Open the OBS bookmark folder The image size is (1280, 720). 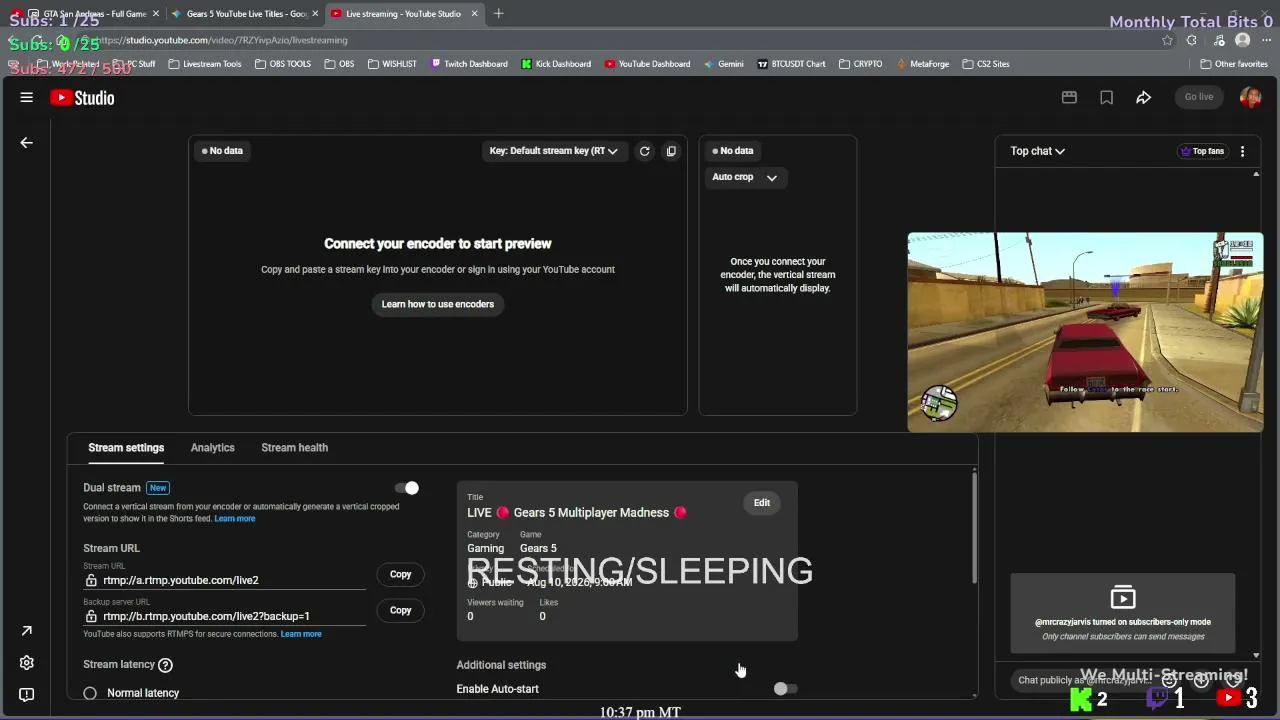tap(338, 64)
